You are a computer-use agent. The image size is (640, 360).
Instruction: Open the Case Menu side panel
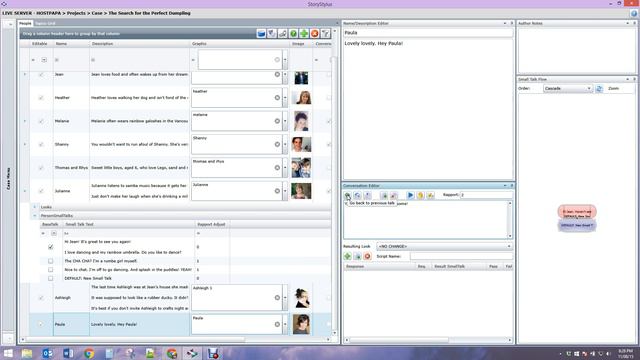click(x=8, y=179)
